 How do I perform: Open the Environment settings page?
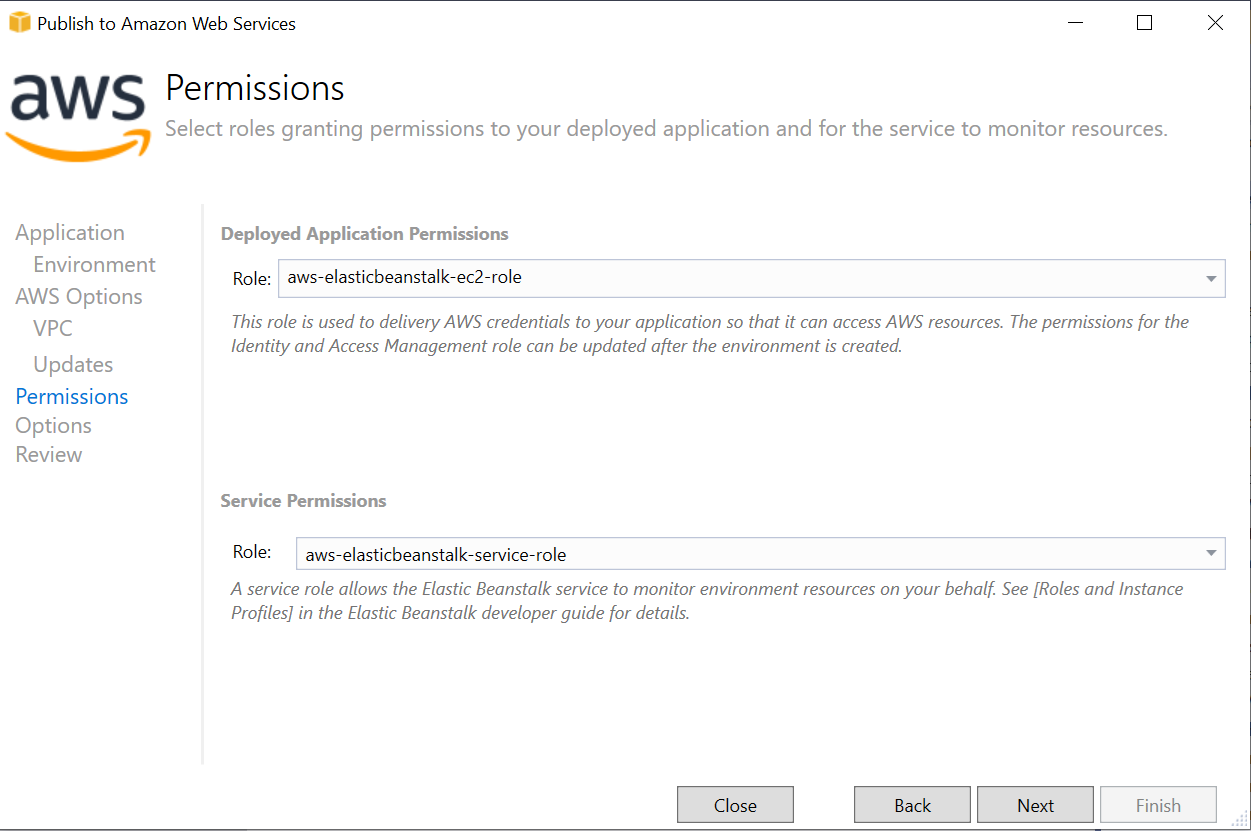point(94,264)
